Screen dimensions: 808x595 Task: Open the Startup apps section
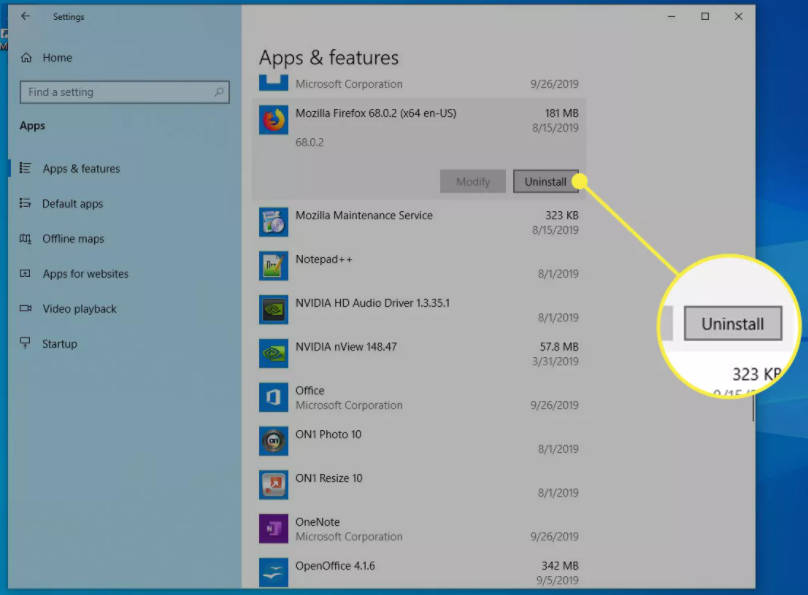[59, 344]
